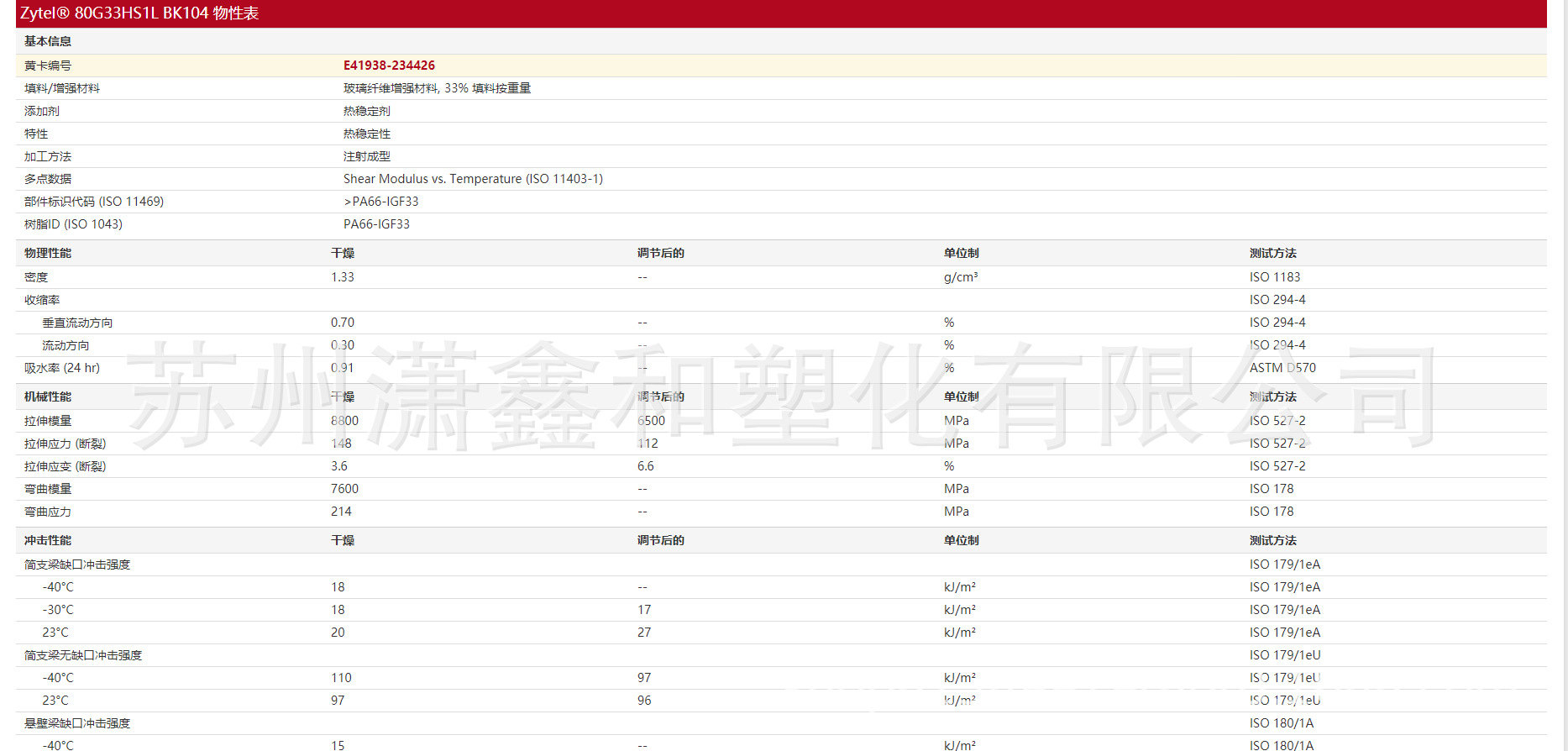Click the conditioned tensile modulus 6500
1568x751 pixels.
point(651,421)
